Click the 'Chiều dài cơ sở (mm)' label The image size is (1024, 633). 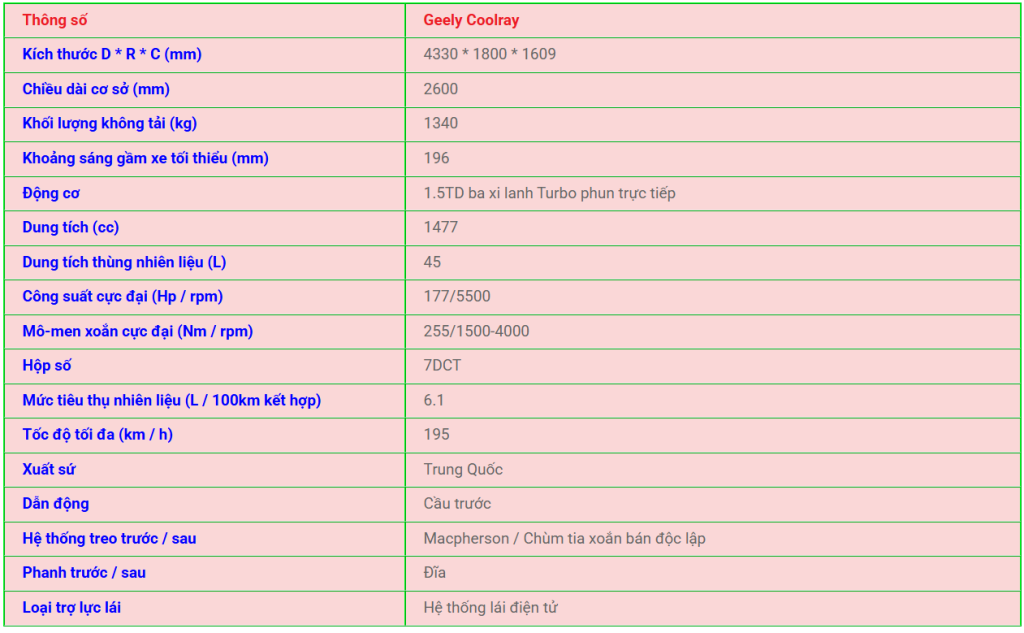(96, 89)
